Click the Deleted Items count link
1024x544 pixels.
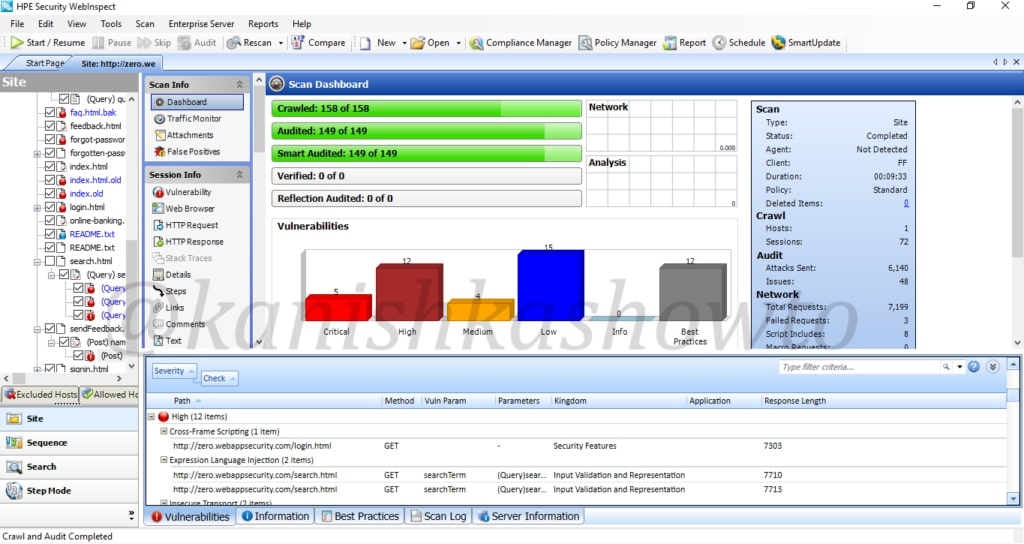pyautogui.click(x=906, y=203)
